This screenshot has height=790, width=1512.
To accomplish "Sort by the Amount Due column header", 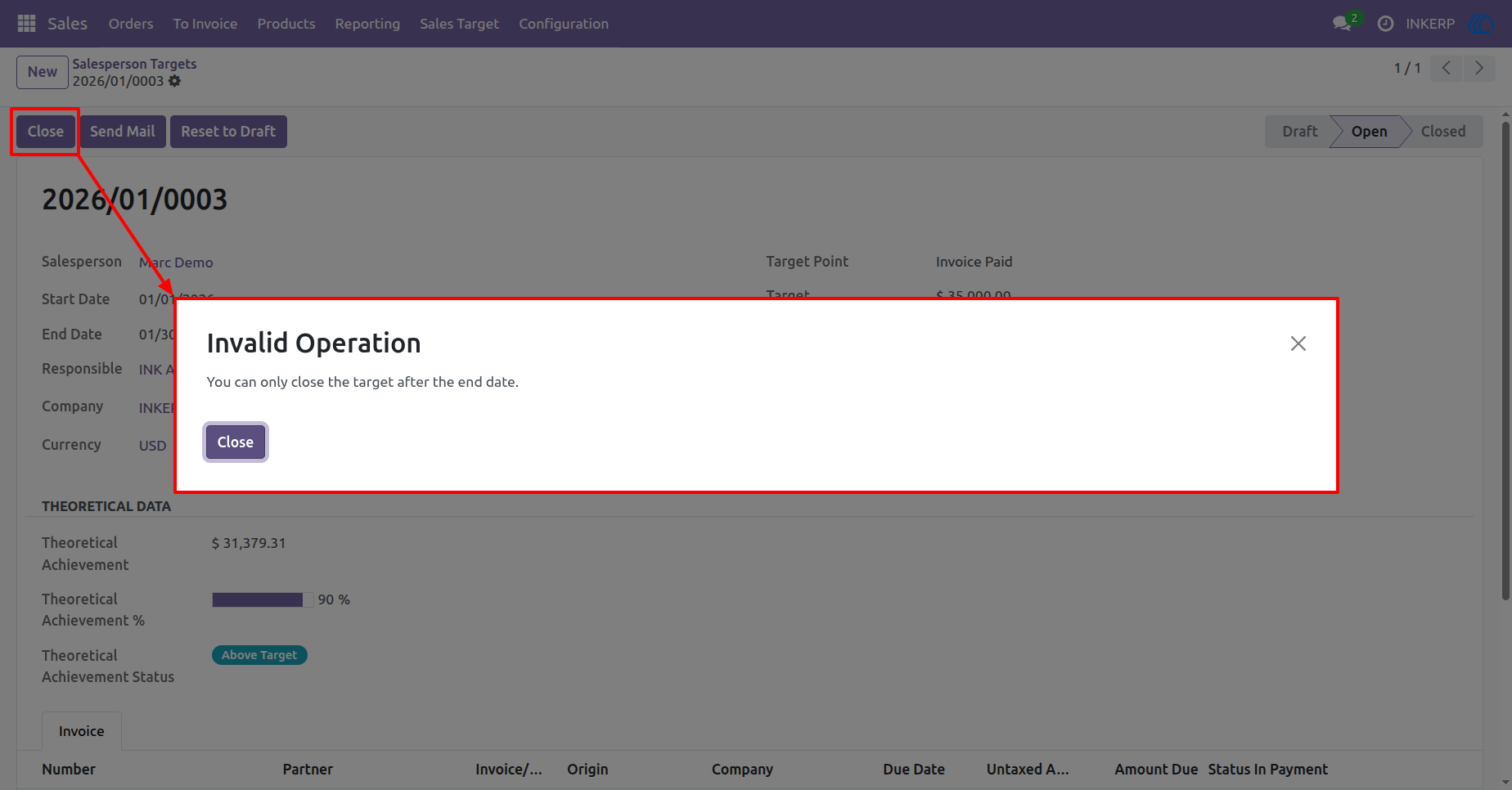I will tap(1156, 770).
